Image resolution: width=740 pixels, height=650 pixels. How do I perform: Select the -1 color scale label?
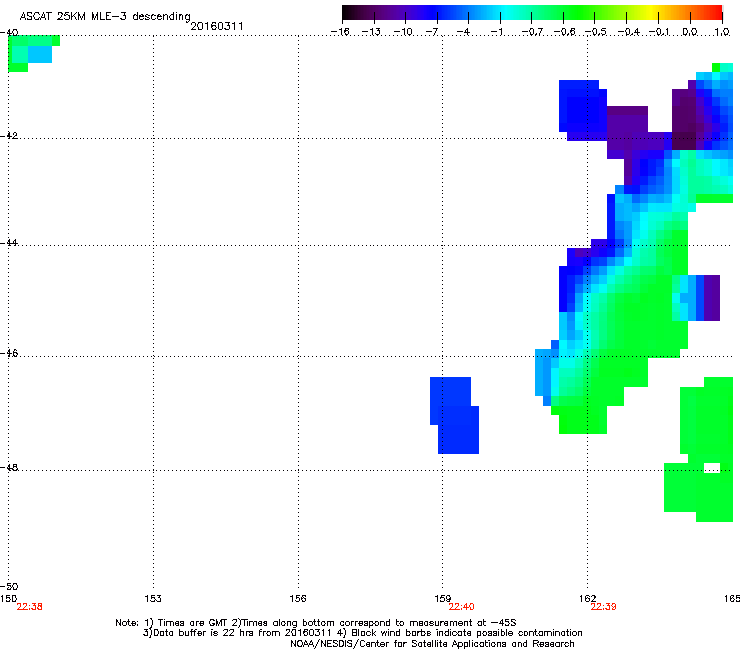click(496, 32)
